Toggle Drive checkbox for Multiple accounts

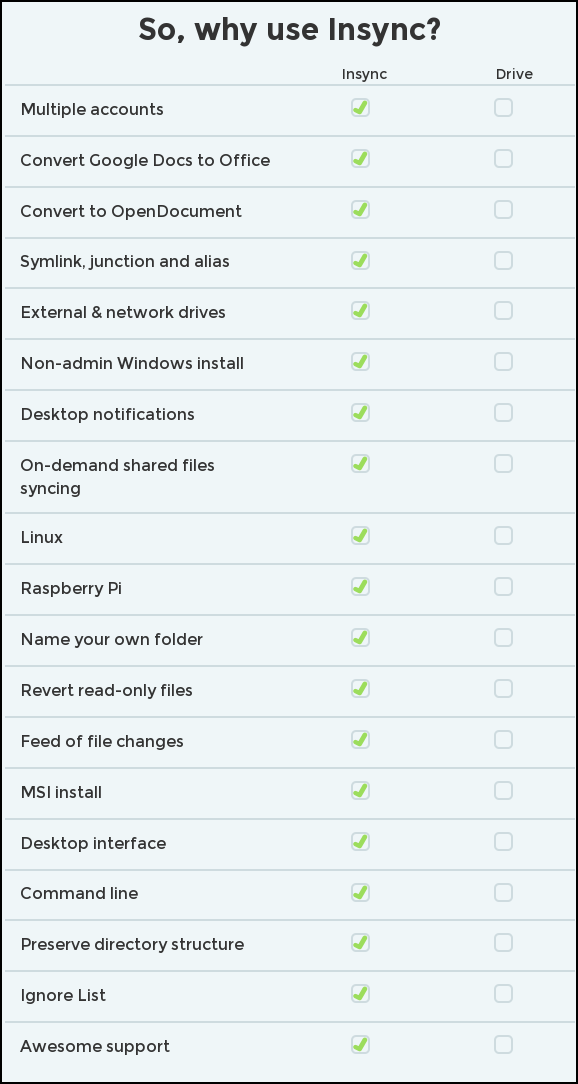pos(503,108)
